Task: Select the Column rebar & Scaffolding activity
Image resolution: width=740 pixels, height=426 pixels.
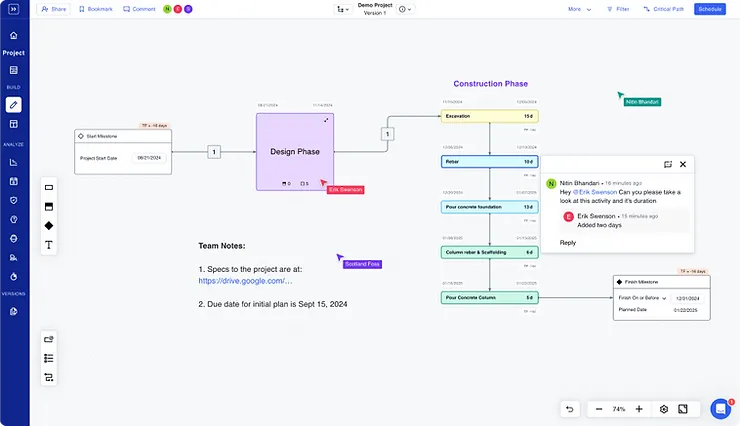Action: click(489, 252)
